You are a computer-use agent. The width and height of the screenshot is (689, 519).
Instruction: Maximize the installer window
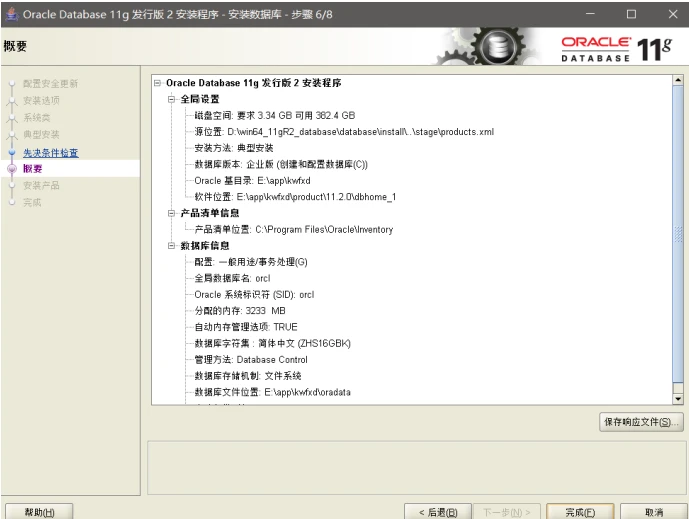click(x=631, y=14)
